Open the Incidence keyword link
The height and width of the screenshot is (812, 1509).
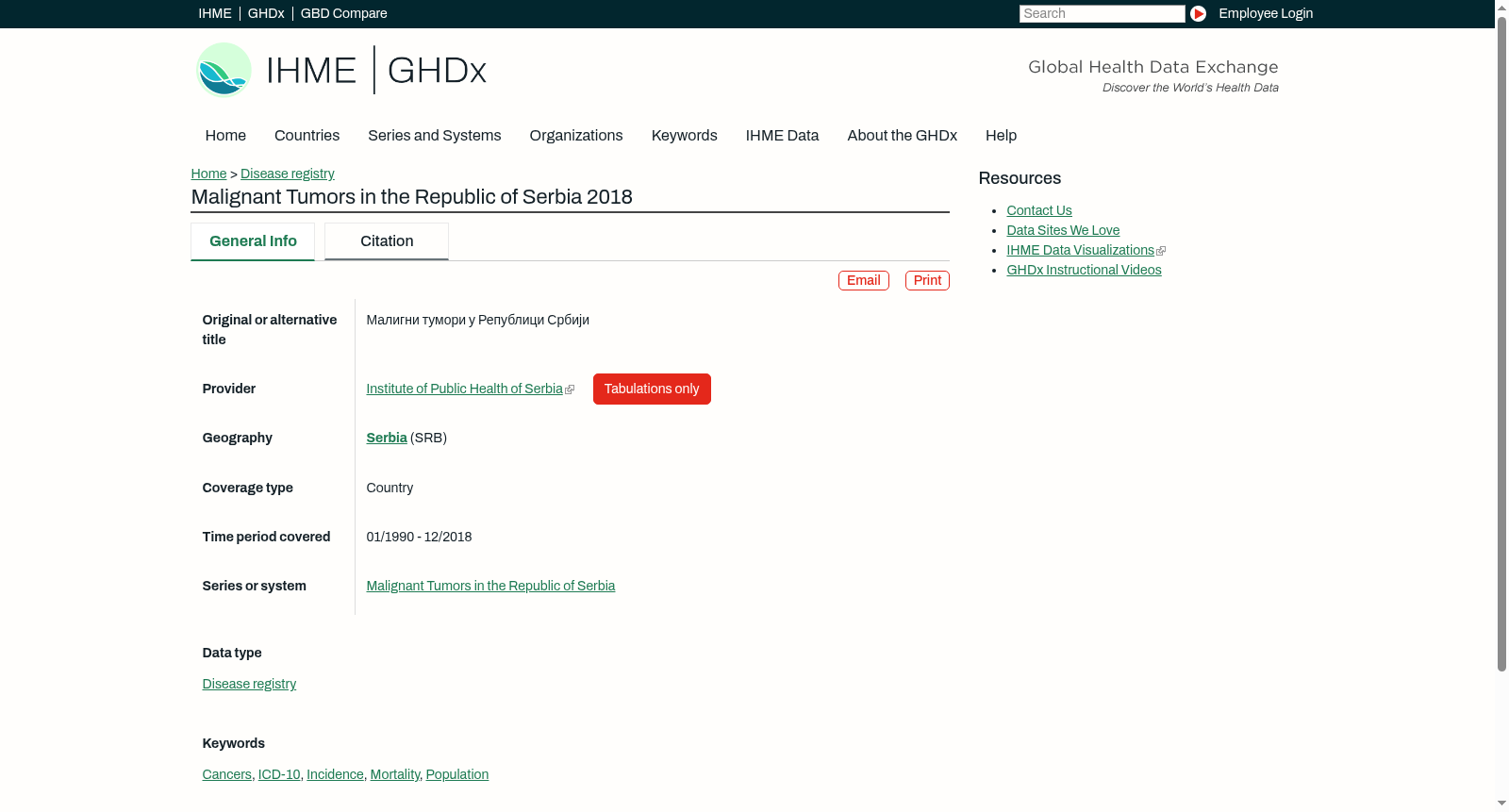[335, 774]
